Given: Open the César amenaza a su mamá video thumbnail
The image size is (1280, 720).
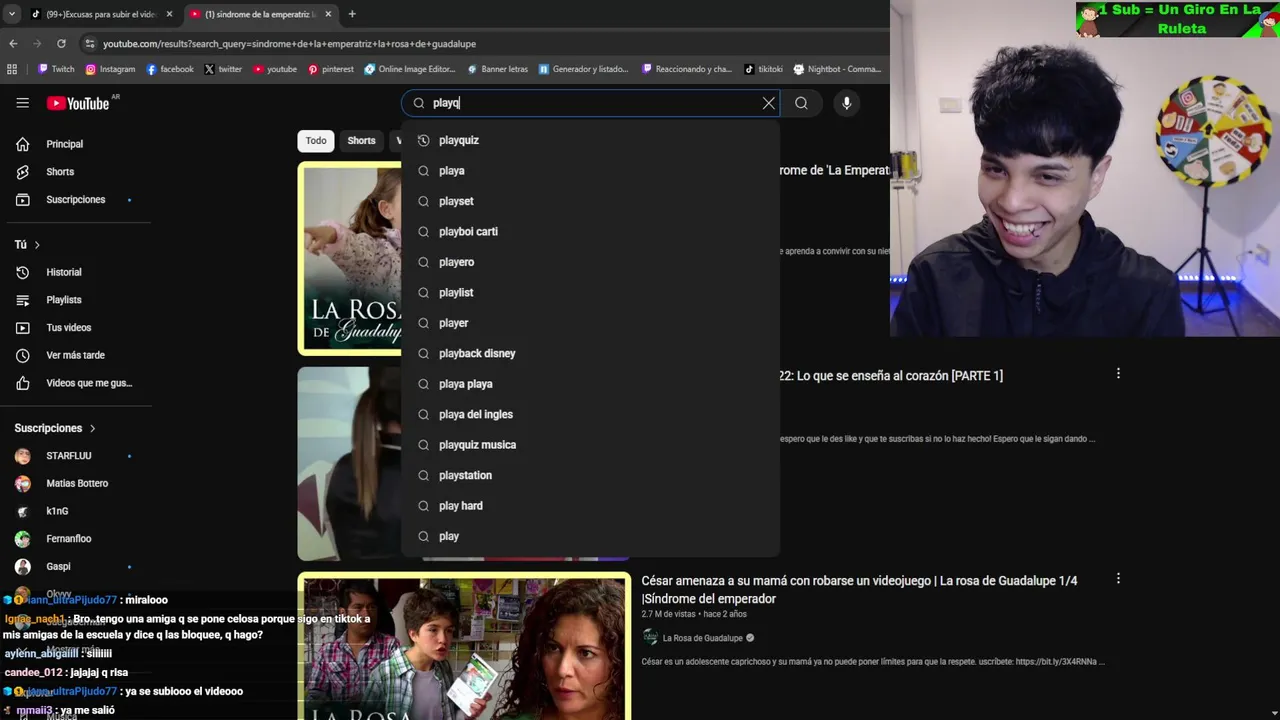Looking at the screenshot, I should 464,646.
